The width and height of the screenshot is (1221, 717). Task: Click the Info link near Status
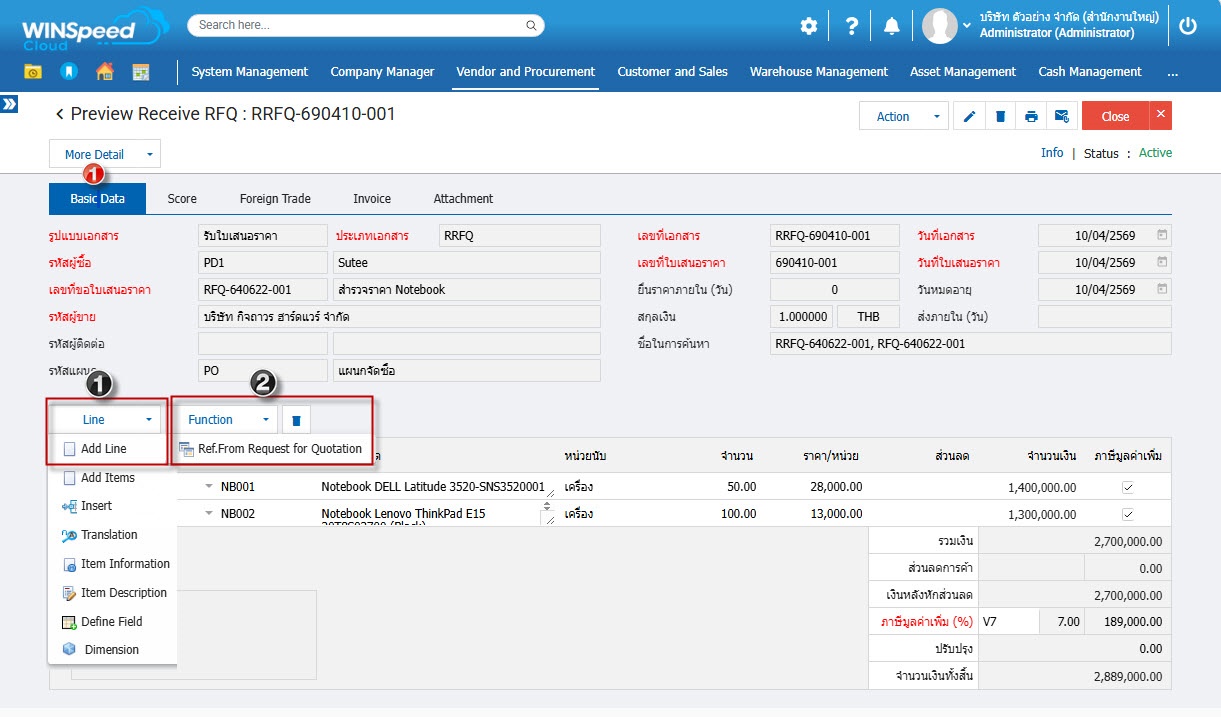pos(1052,153)
